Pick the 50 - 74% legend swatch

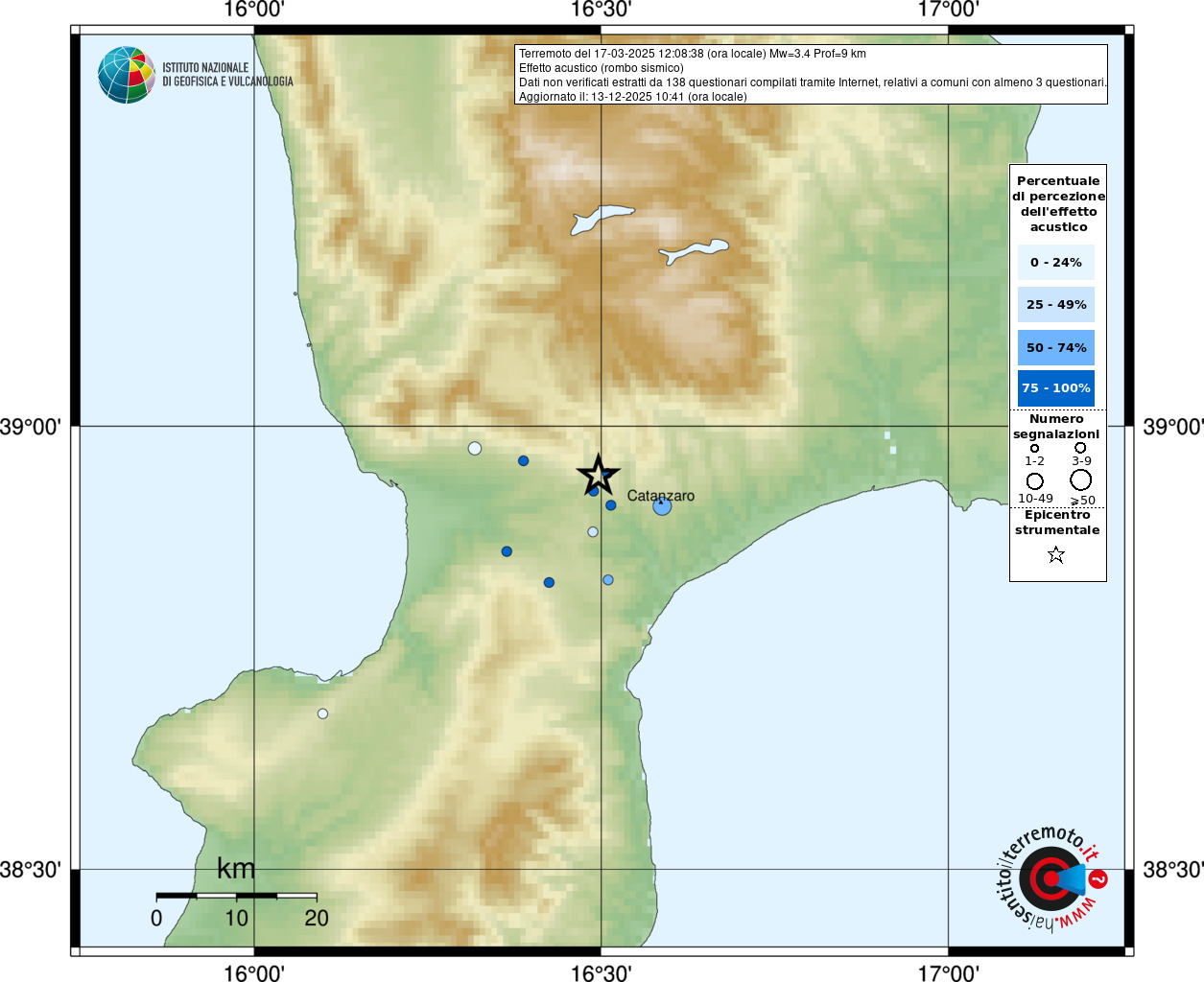(x=1055, y=347)
